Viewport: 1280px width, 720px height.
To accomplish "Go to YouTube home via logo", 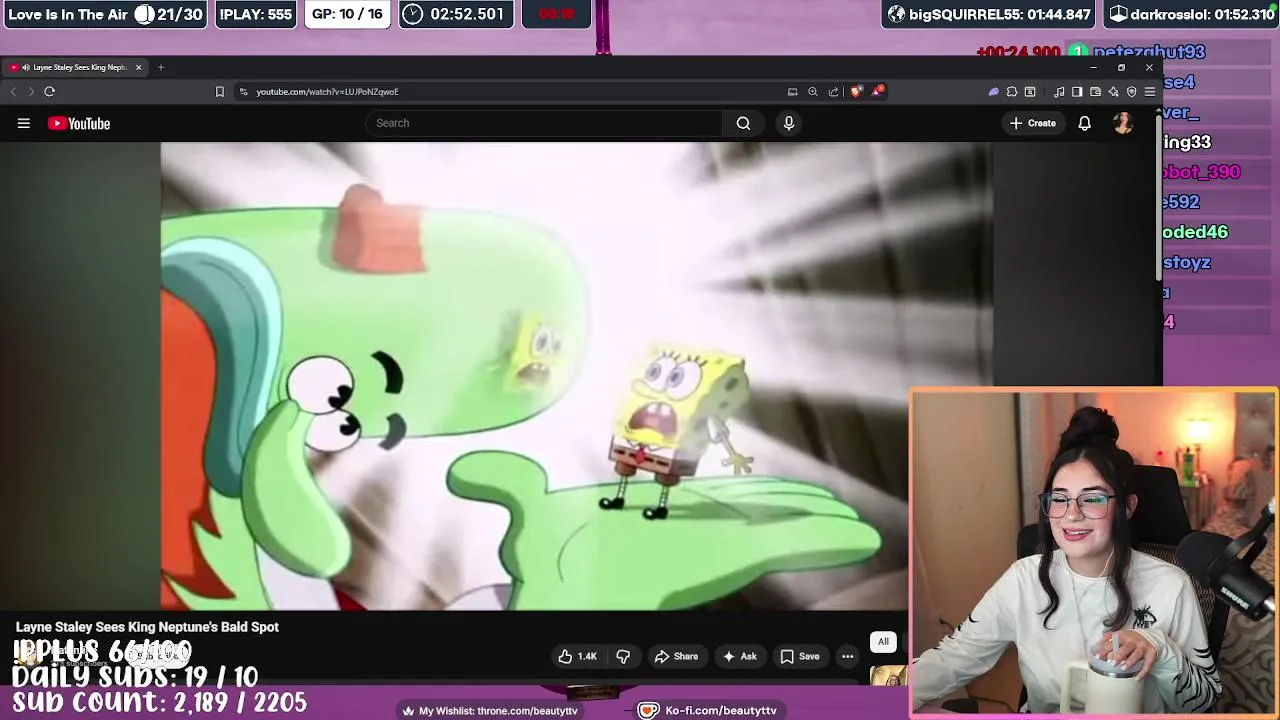I will click(79, 123).
